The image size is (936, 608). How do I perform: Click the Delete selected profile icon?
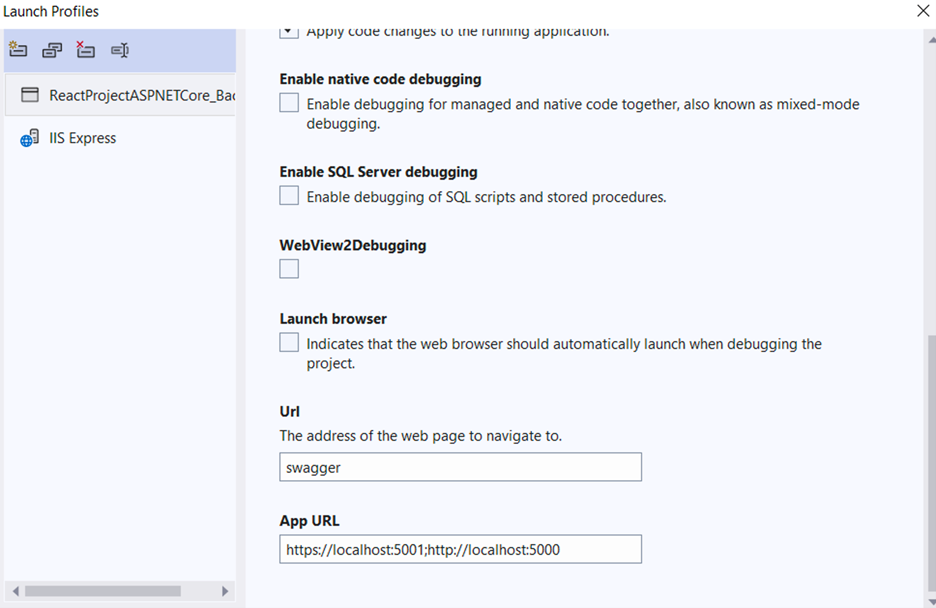point(86,50)
